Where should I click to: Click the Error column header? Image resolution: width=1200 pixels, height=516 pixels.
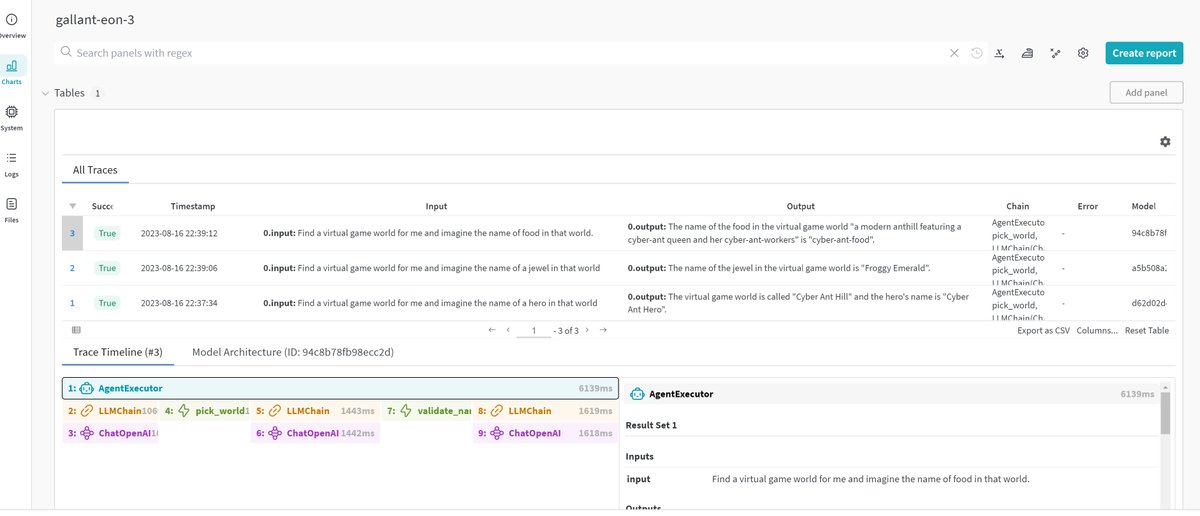[1088, 207]
